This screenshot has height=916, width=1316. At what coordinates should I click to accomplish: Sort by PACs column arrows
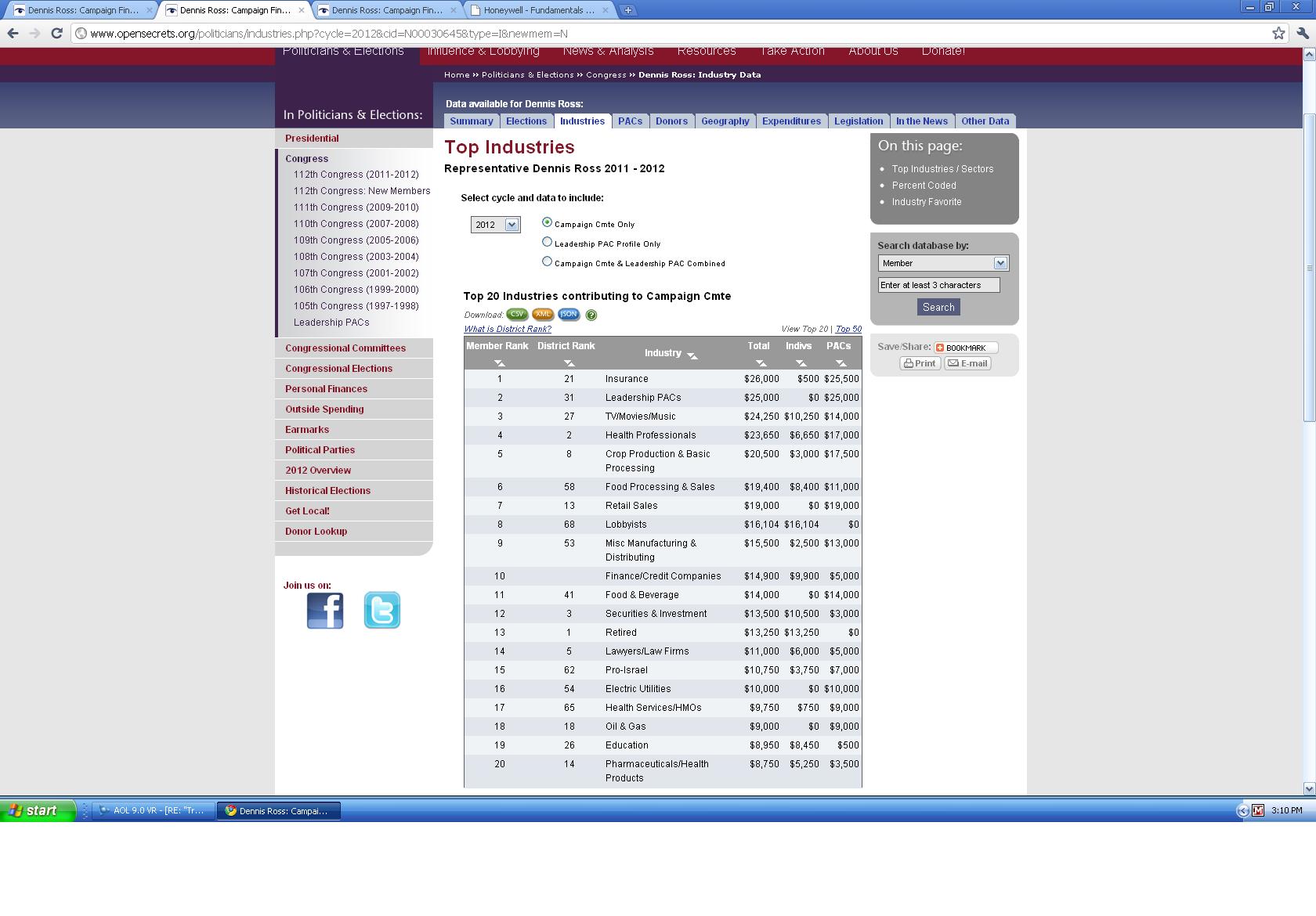[841, 363]
